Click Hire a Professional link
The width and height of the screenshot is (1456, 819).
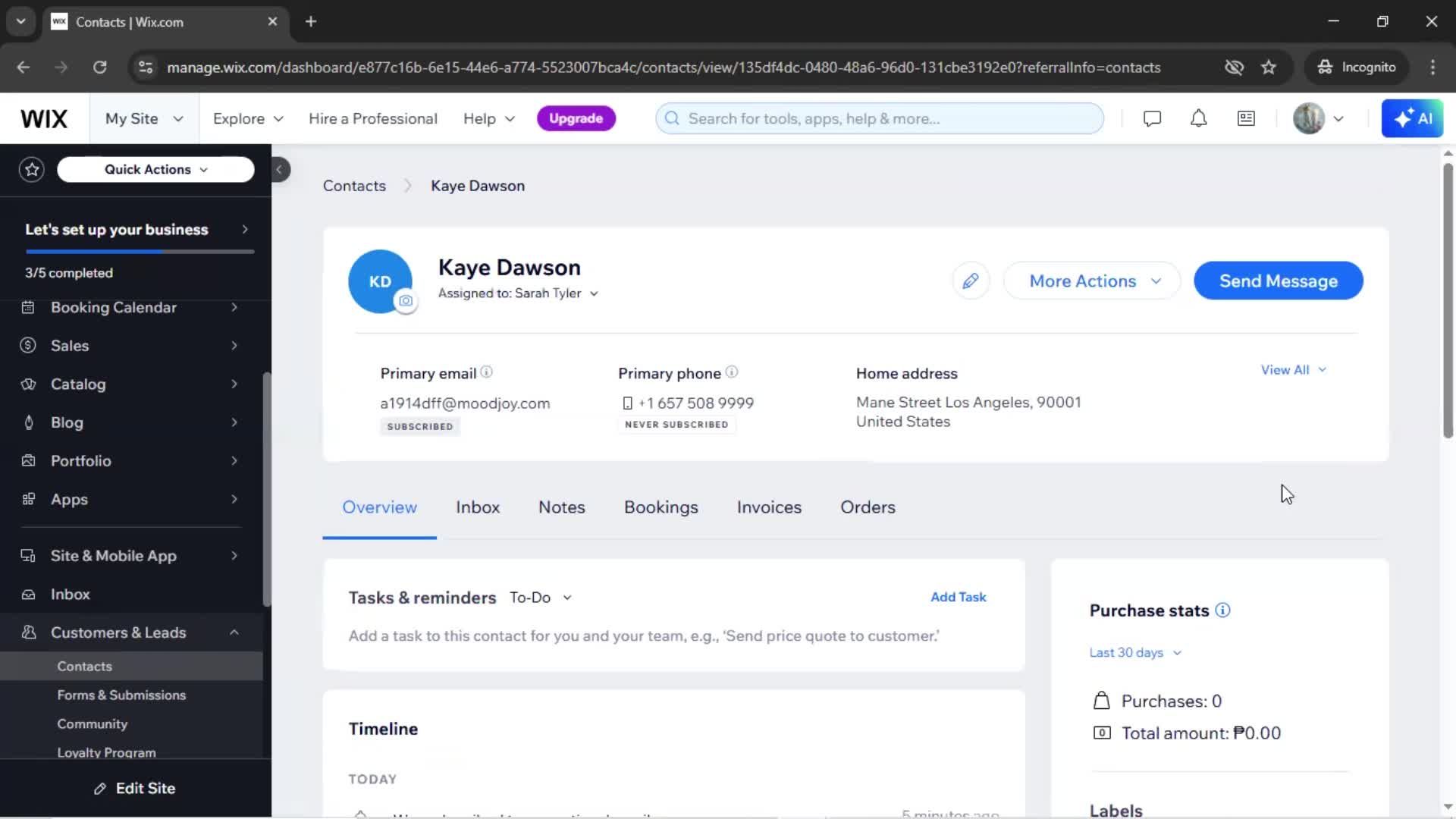pos(373,119)
